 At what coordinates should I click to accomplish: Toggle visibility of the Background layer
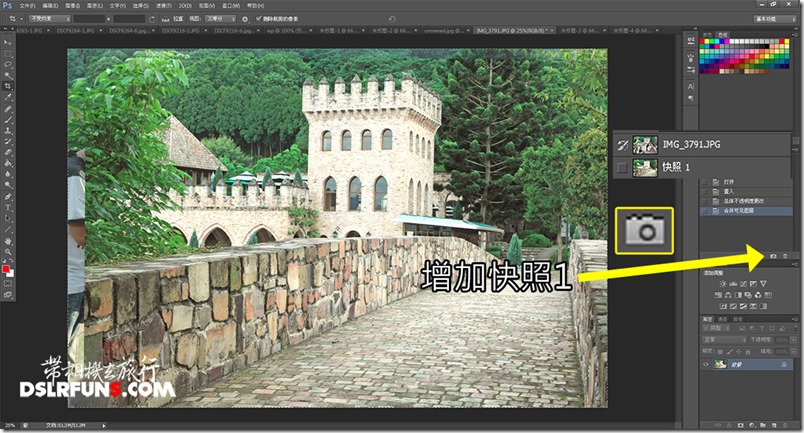[707, 364]
